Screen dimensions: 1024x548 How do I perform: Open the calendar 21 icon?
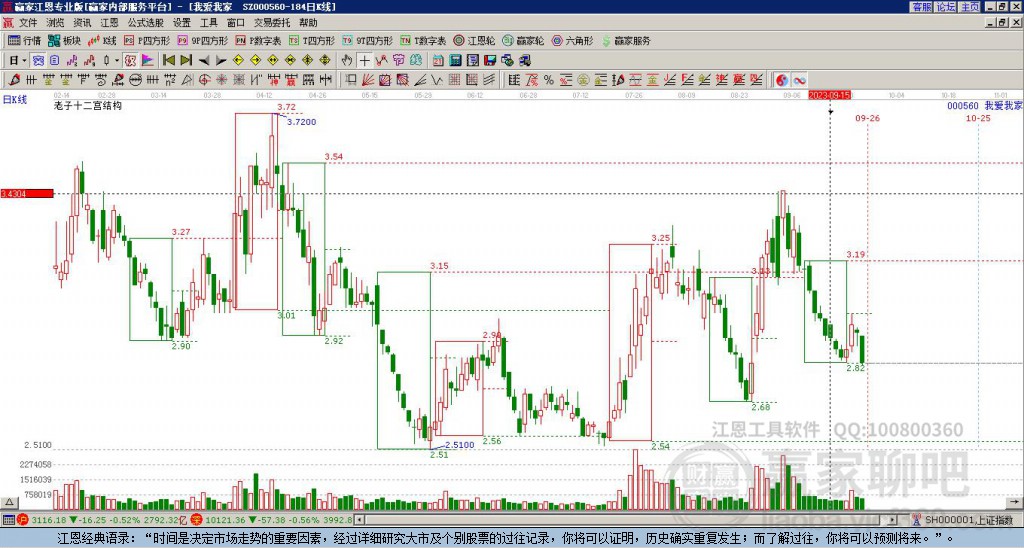coord(438,61)
